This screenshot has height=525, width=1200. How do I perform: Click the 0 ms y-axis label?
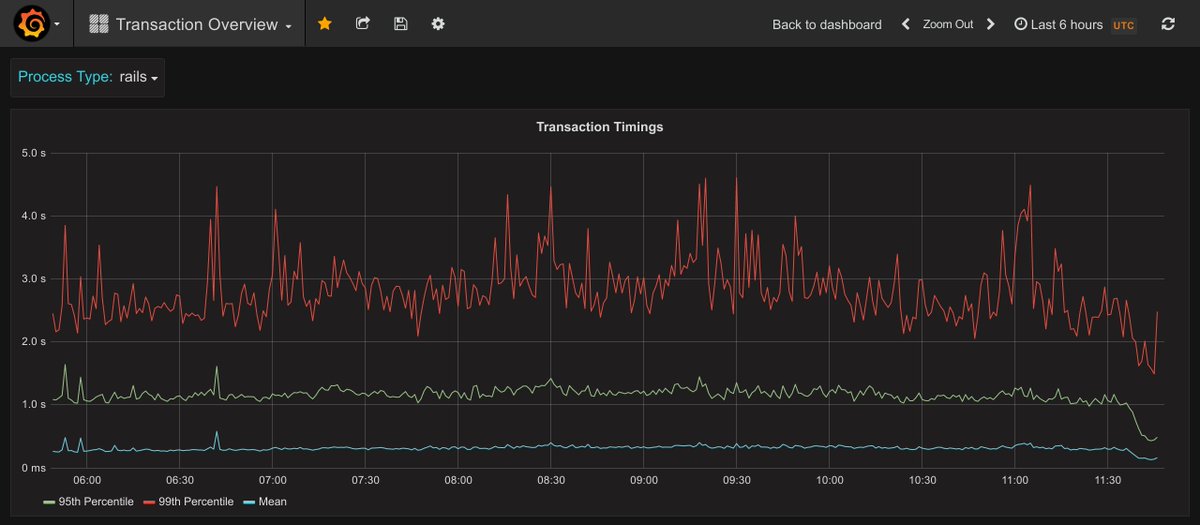34,468
